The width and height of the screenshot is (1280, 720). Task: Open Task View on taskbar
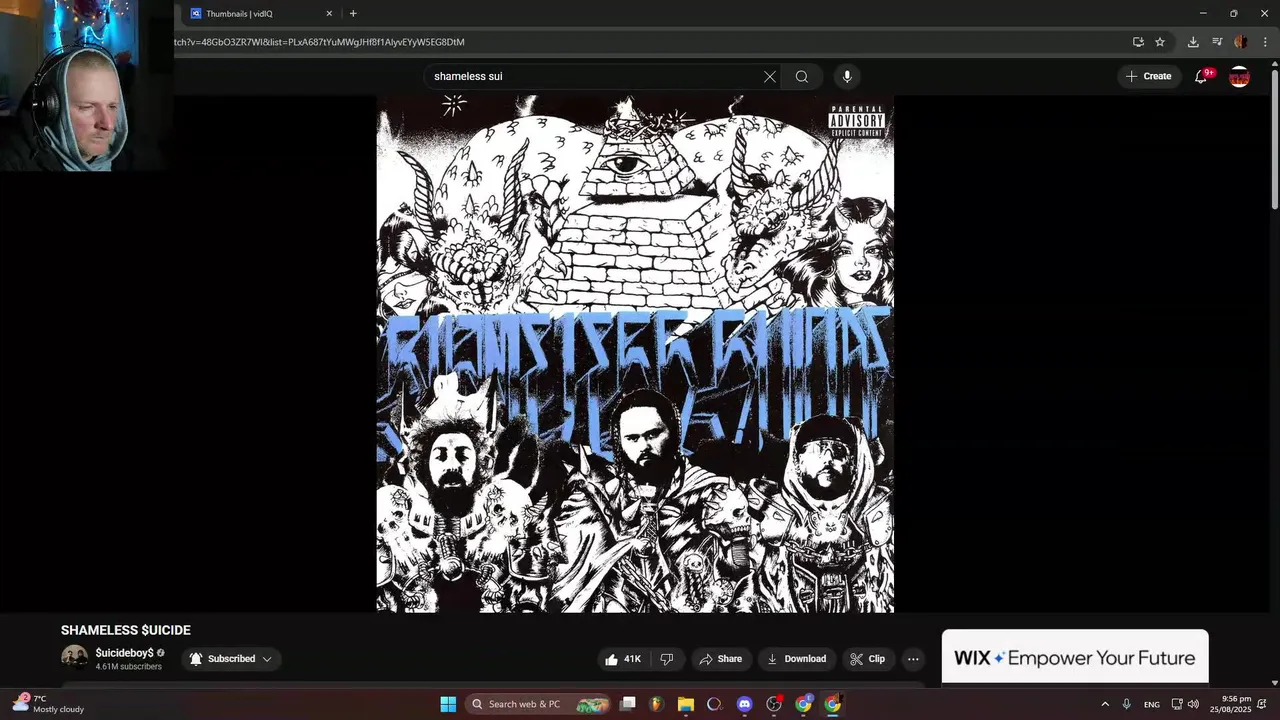(x=627, y=704)
